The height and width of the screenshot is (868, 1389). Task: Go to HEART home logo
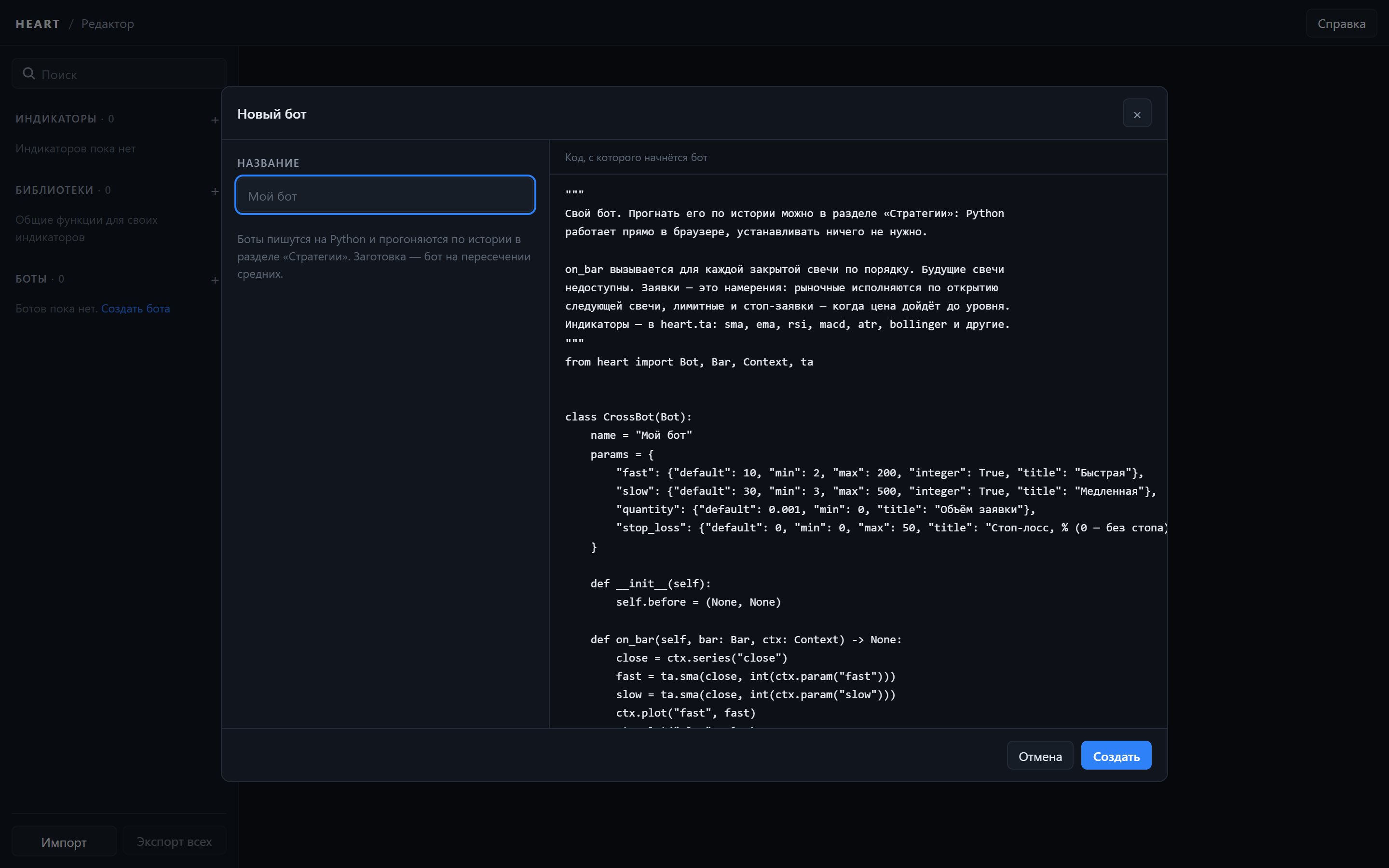pyautogui.click(x=38, y=24)
